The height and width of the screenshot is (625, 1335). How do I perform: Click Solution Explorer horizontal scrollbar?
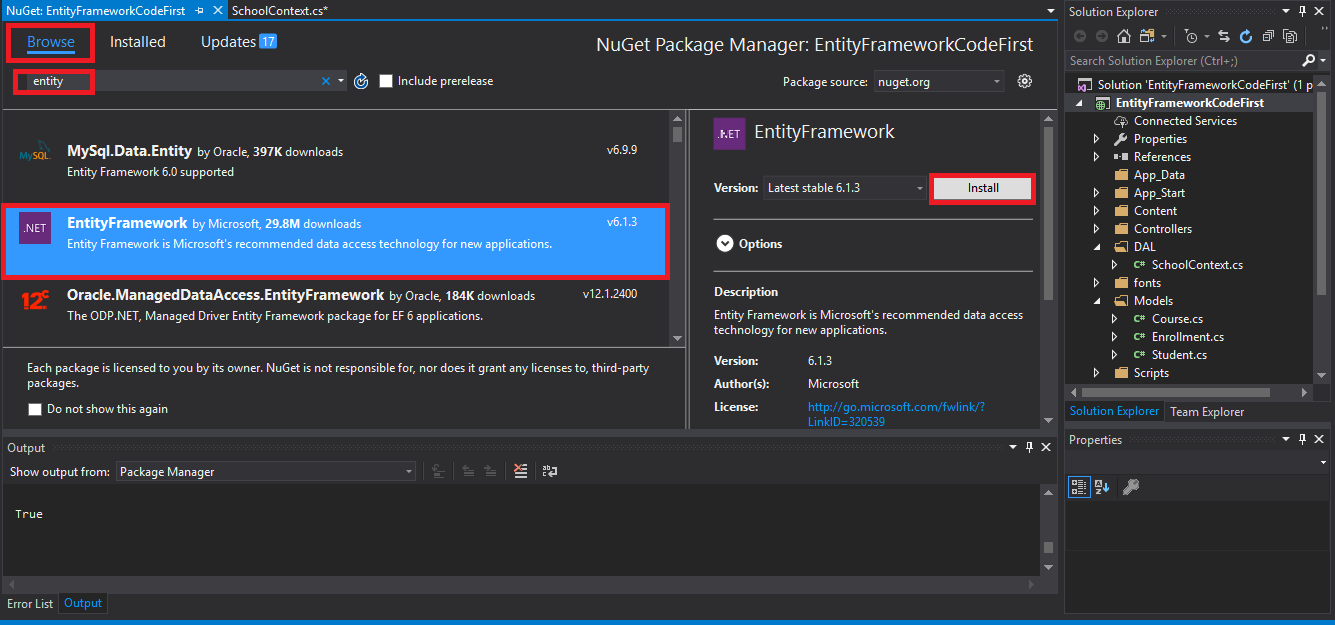pos(1176,392)
